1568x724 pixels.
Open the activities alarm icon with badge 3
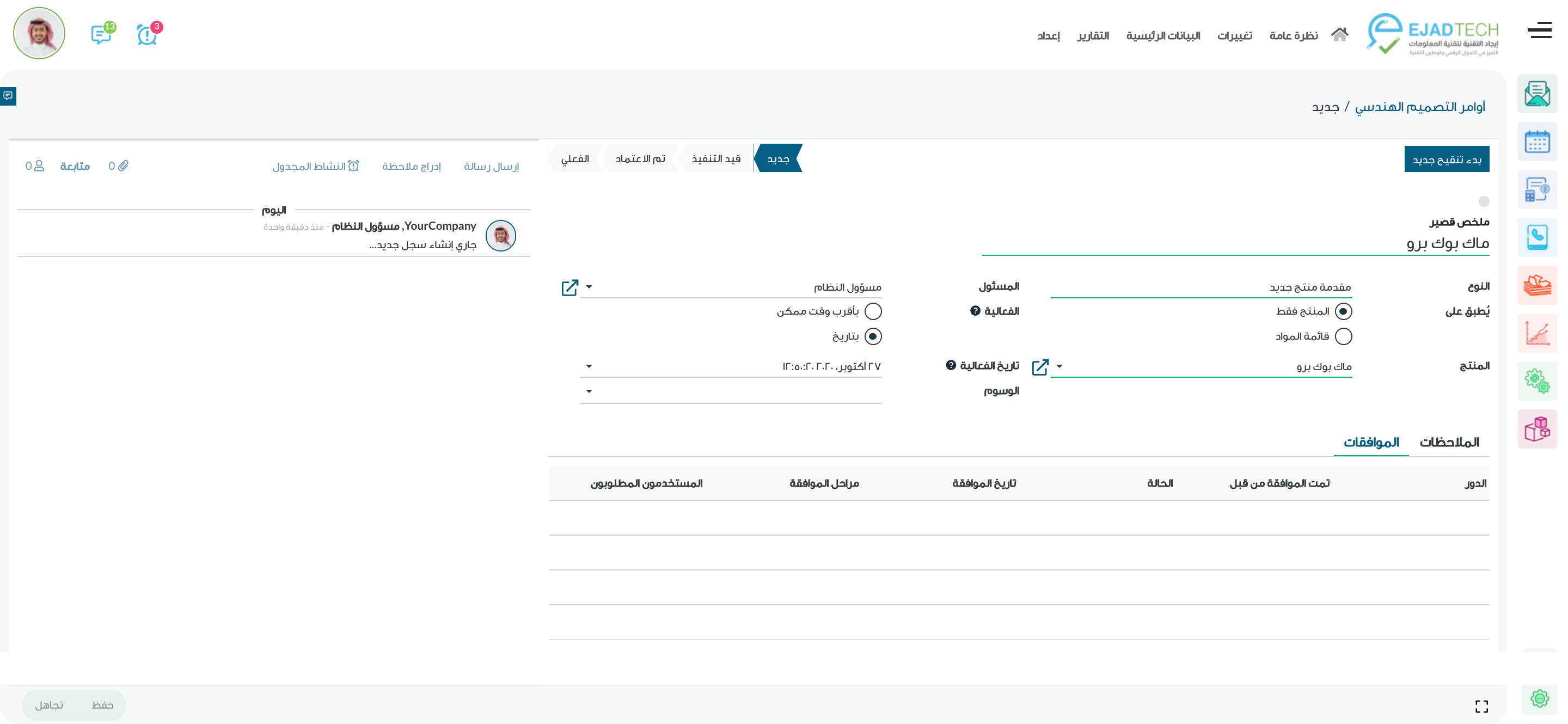[x=146, y=35]
